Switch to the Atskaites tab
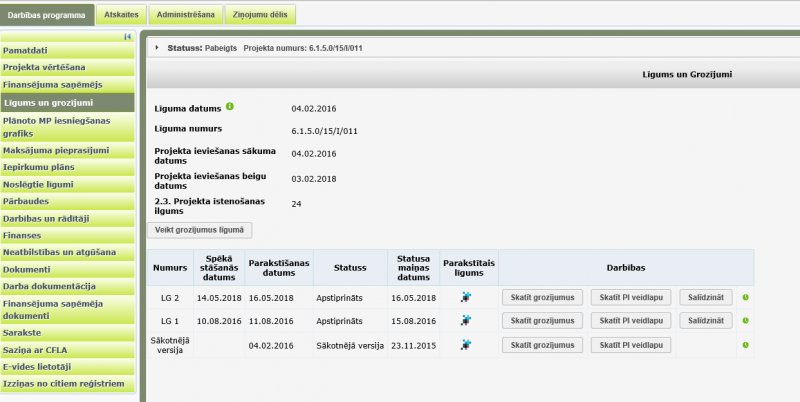The height and width of the screenshot is (402, 800). click(x=121, y=15)
